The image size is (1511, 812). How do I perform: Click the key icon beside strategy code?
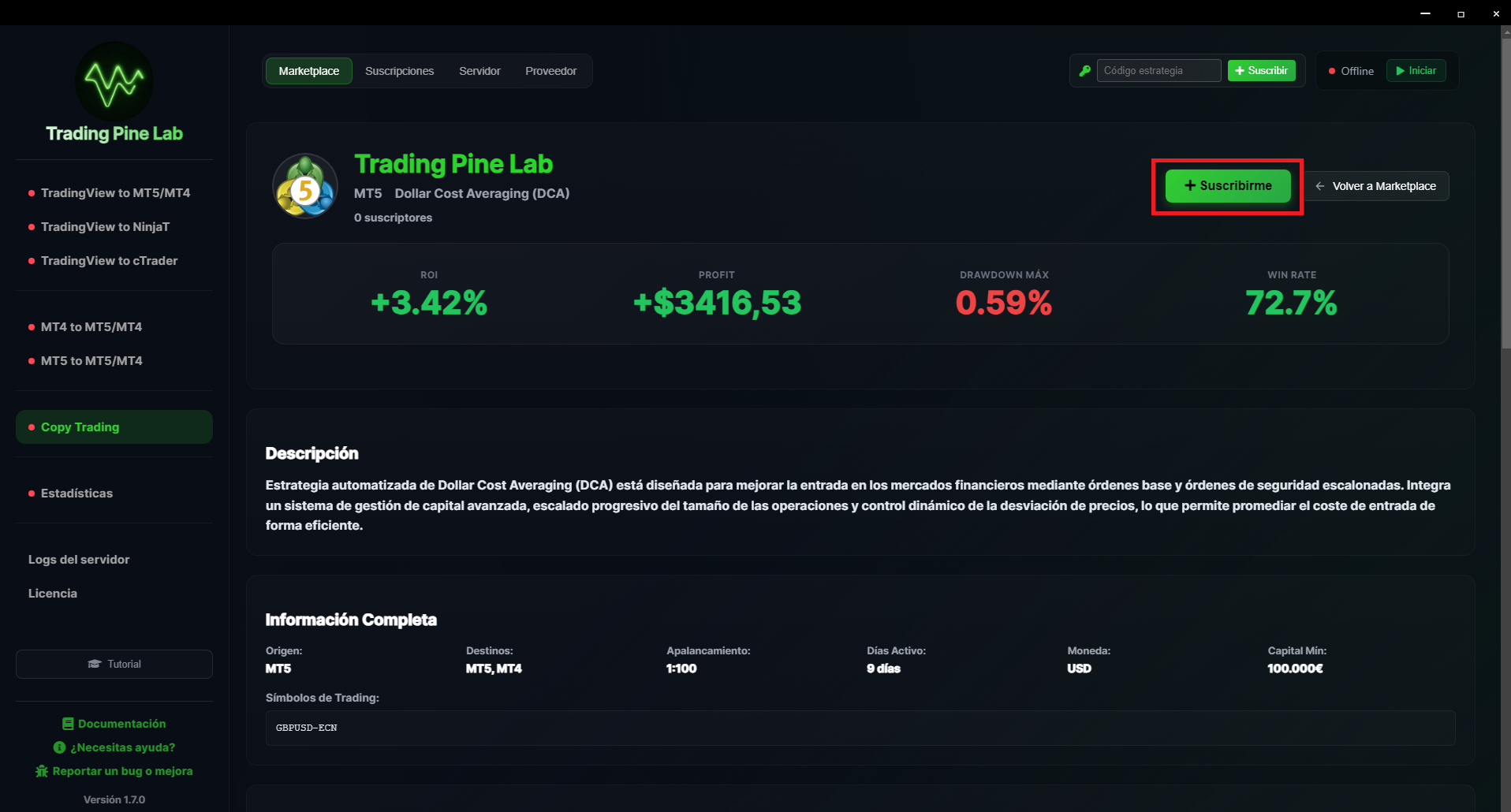pyautogui.click(x=1085, y=71)
